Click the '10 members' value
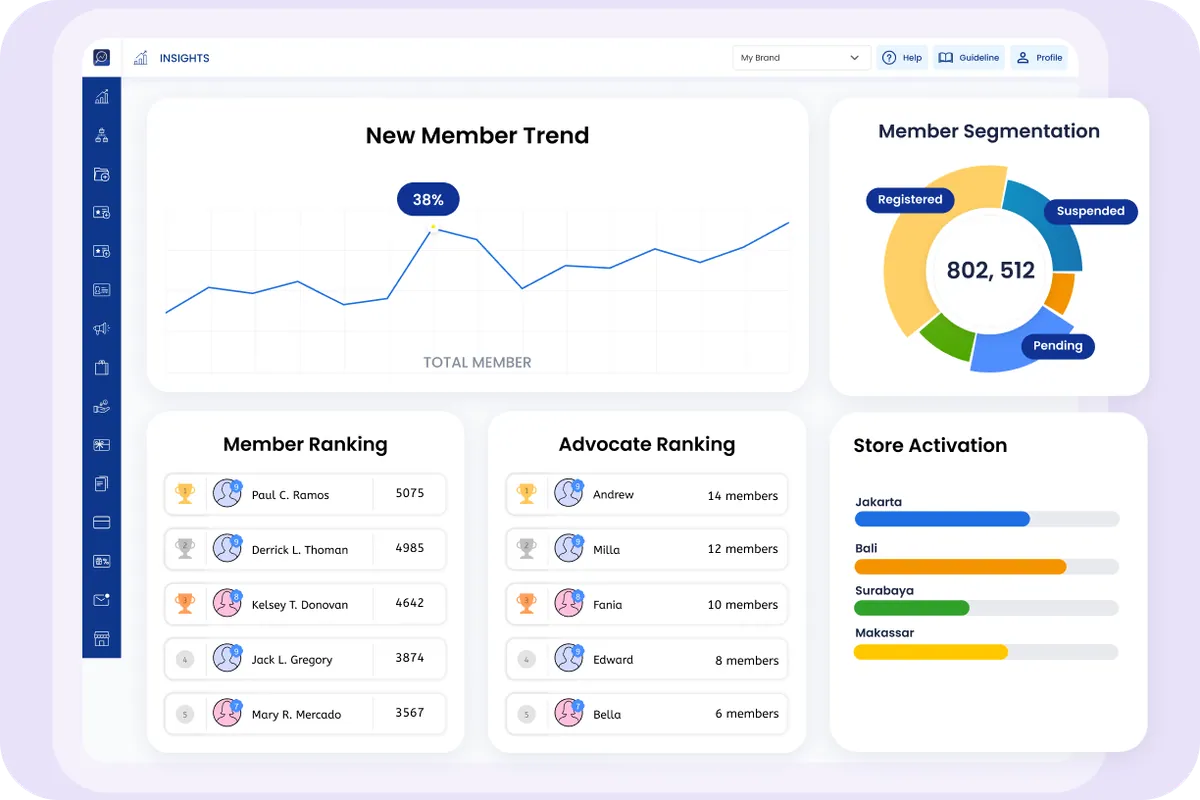 coord(743,605)
